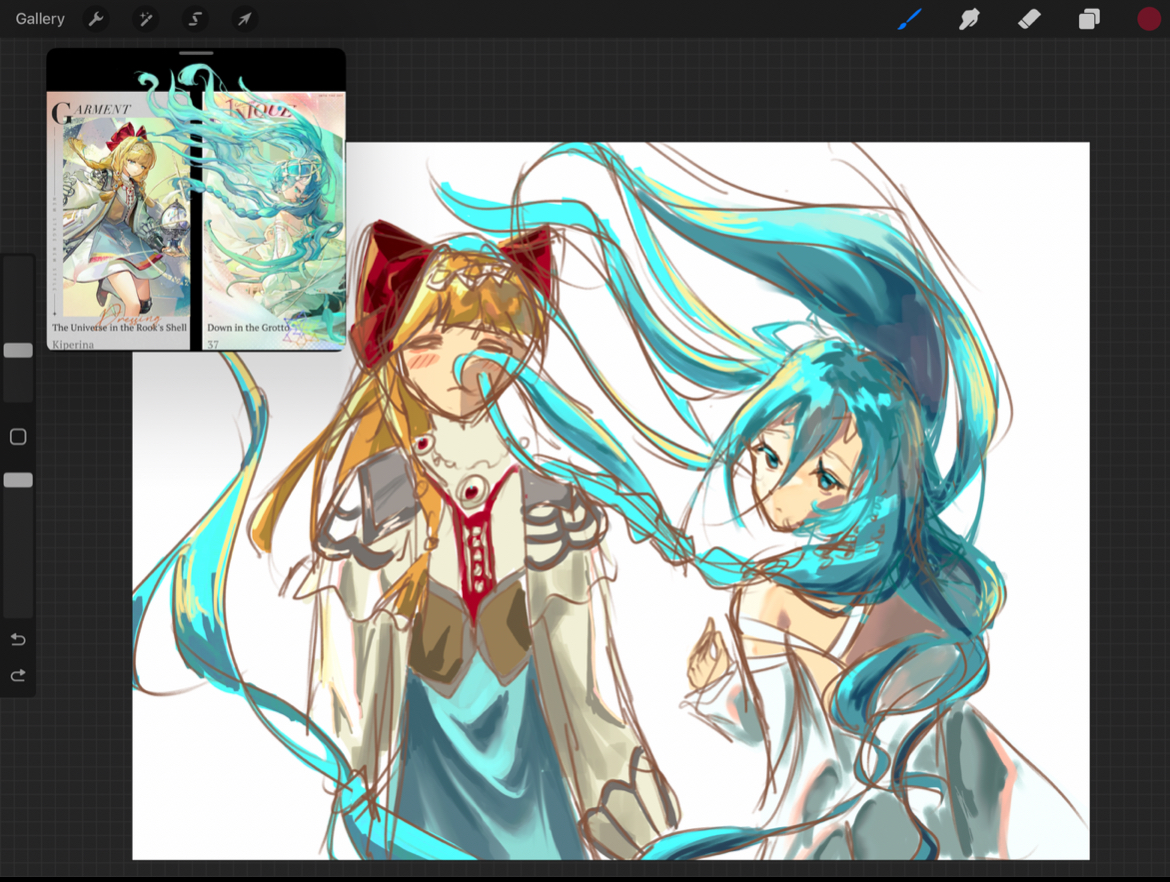The width and height of the screenshot is (1170, 882).
Task: Select the Eraser tool
Action: [x=1029, y=19]
